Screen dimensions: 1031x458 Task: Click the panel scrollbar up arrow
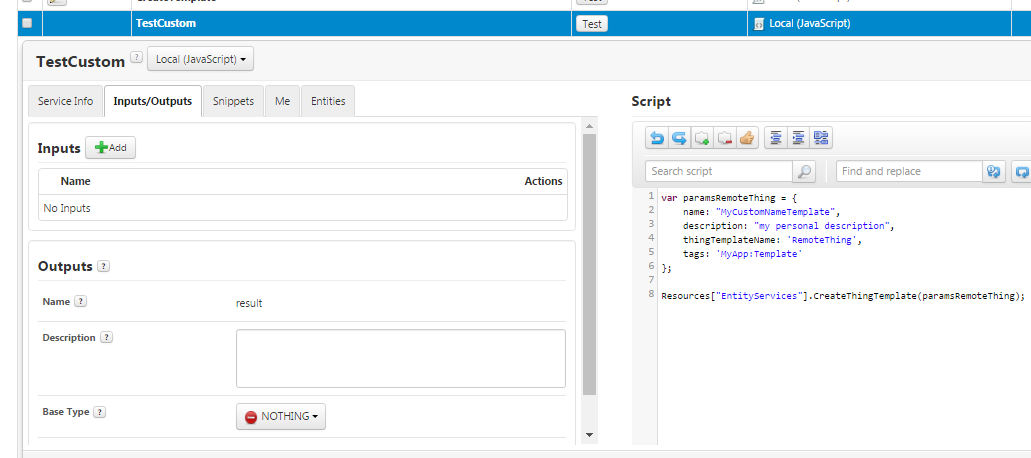pyautogui.click(x=589, y=126)
